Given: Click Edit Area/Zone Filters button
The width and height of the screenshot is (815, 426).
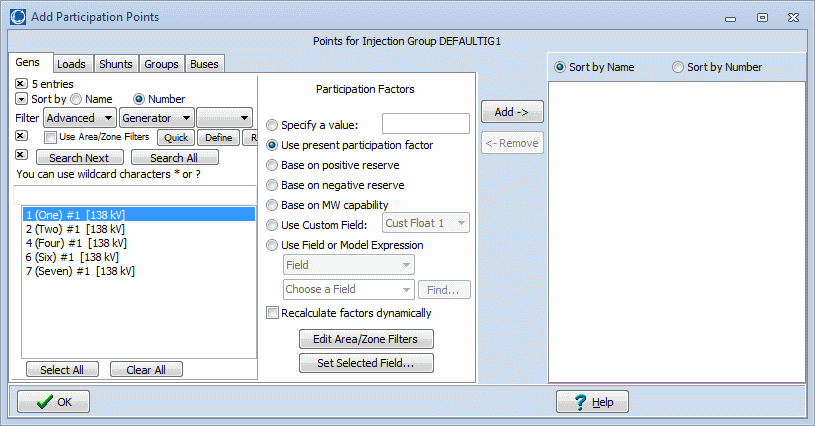Looking at the screenshot, I should point(366,339).
